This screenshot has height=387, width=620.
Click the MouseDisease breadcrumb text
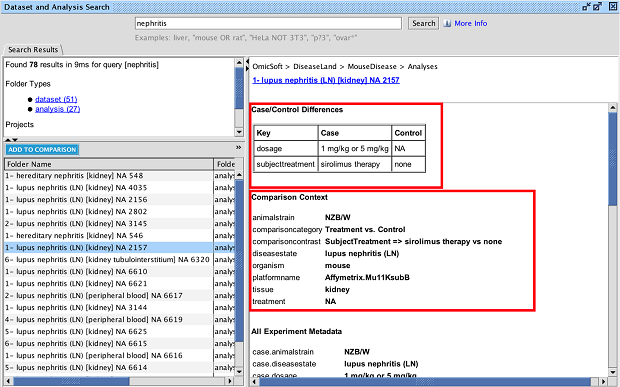pos(372,66)
